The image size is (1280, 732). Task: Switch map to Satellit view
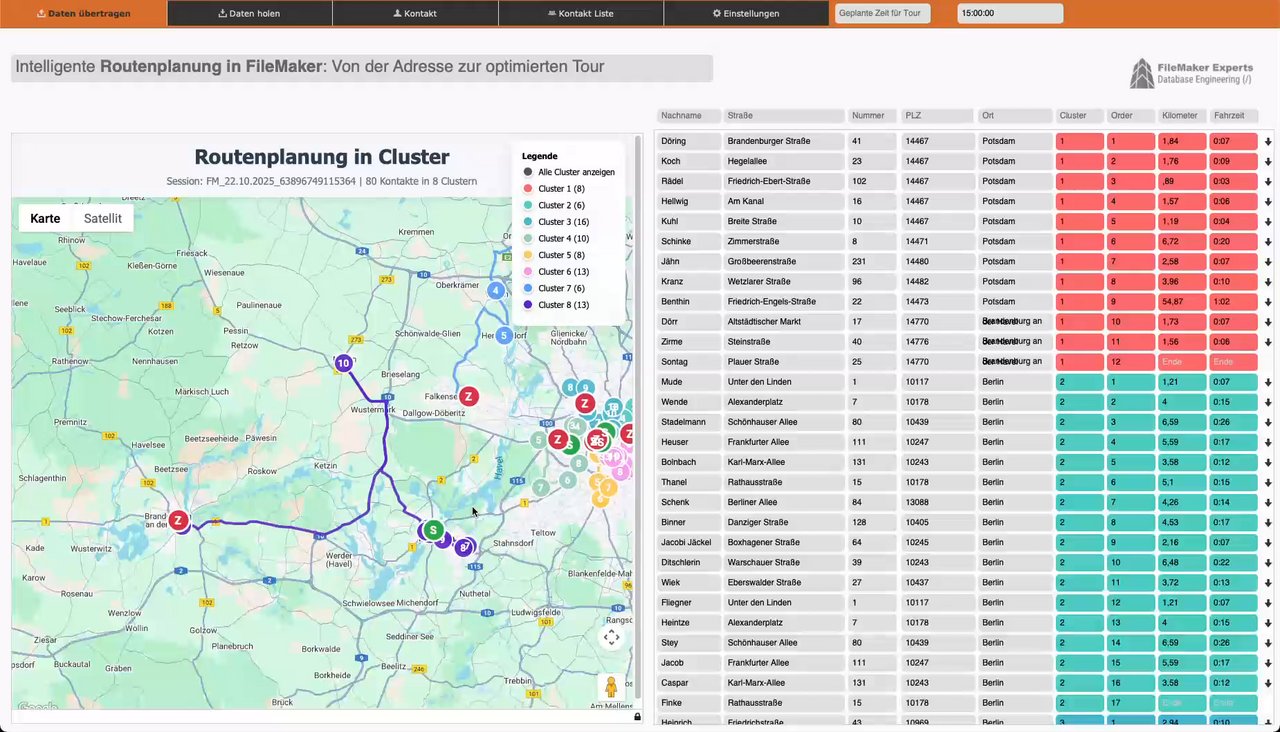click(103, 218)
